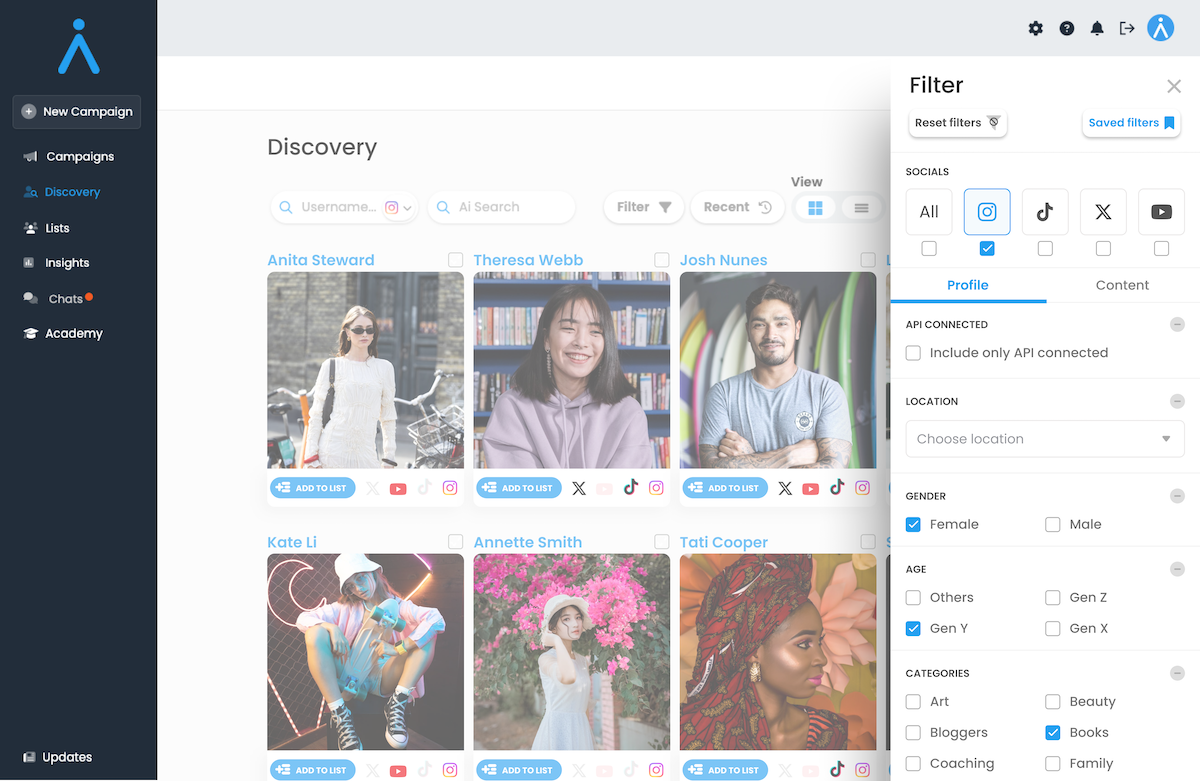Click the Reset filters button
The width and height of the screenshot is (1200, 781).
[957, 123]
